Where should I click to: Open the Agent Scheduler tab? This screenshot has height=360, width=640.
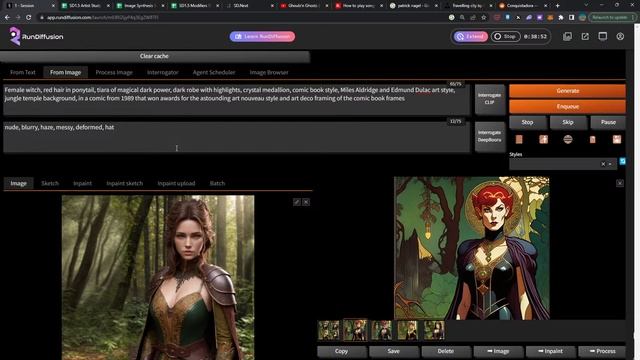214,72
